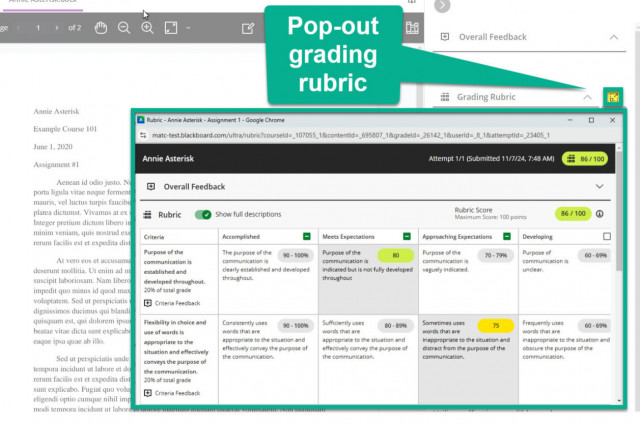Click the yellow pop-out rubric icon
Screen dimensions: 640x426
point(613,97)
